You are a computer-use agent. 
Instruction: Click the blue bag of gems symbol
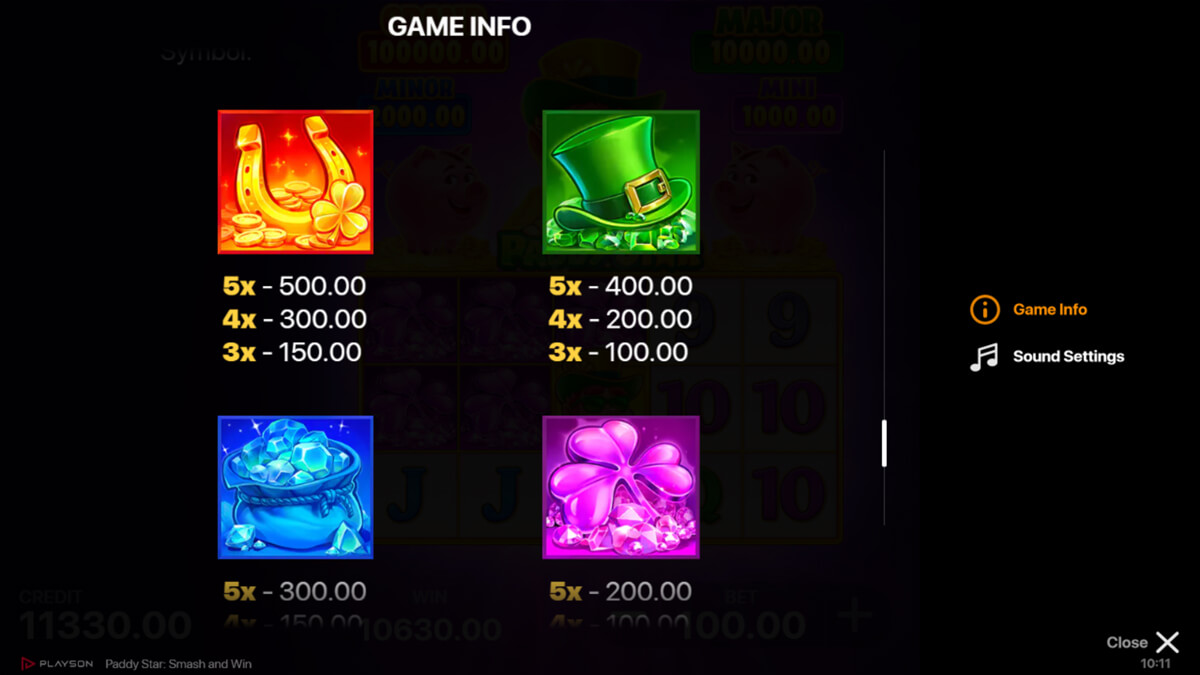[295, 487]
